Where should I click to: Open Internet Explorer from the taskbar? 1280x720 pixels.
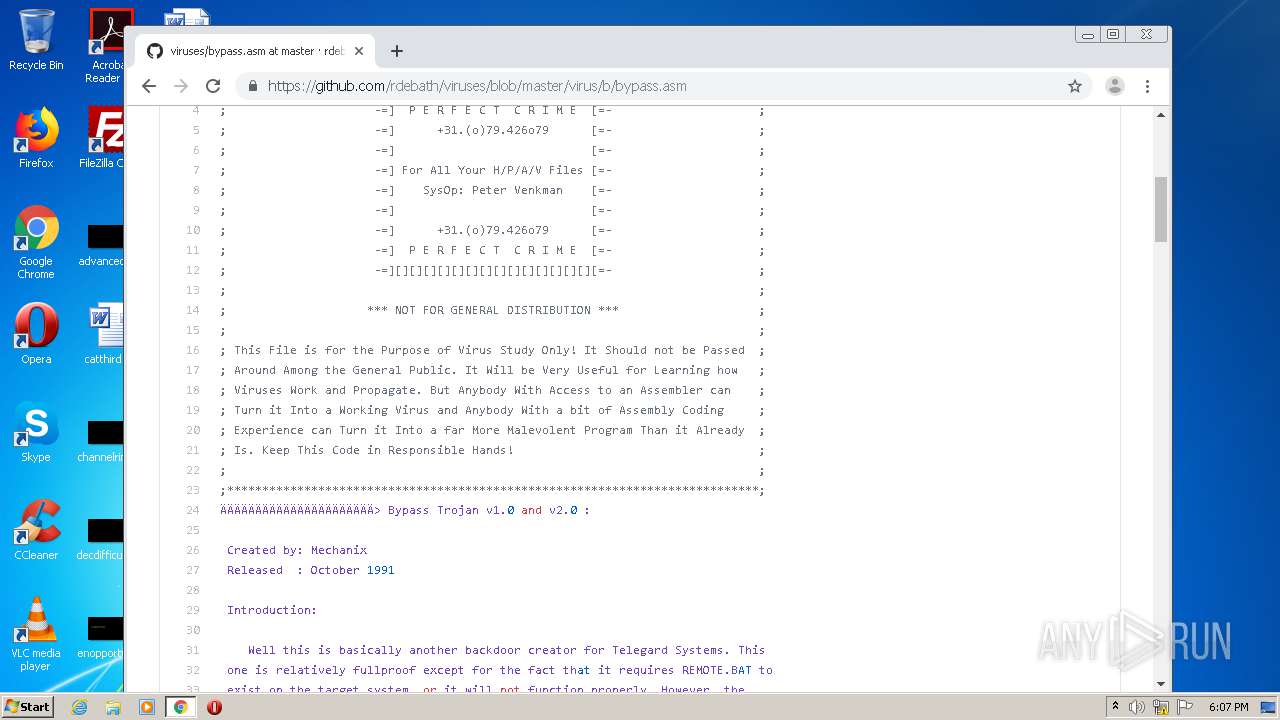(x=79, y=707)
